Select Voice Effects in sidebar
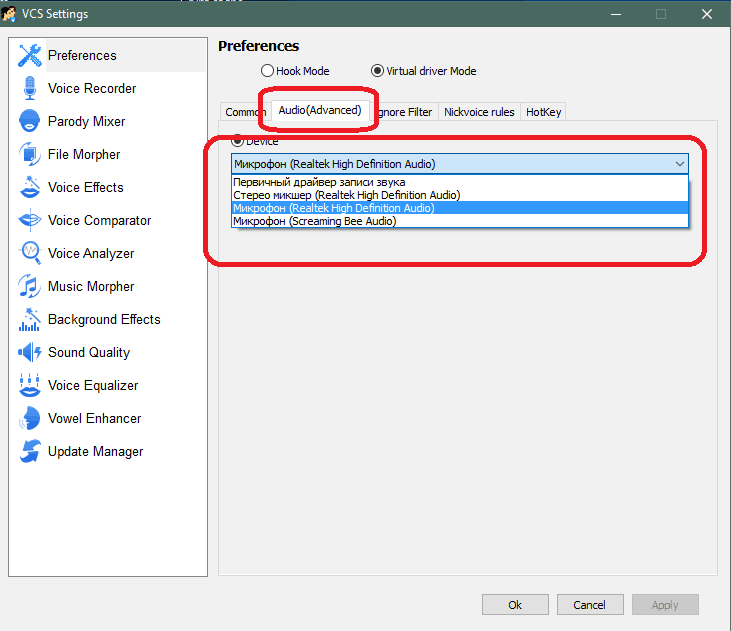The height and width of the screenshot is (631, 731). 86,187
